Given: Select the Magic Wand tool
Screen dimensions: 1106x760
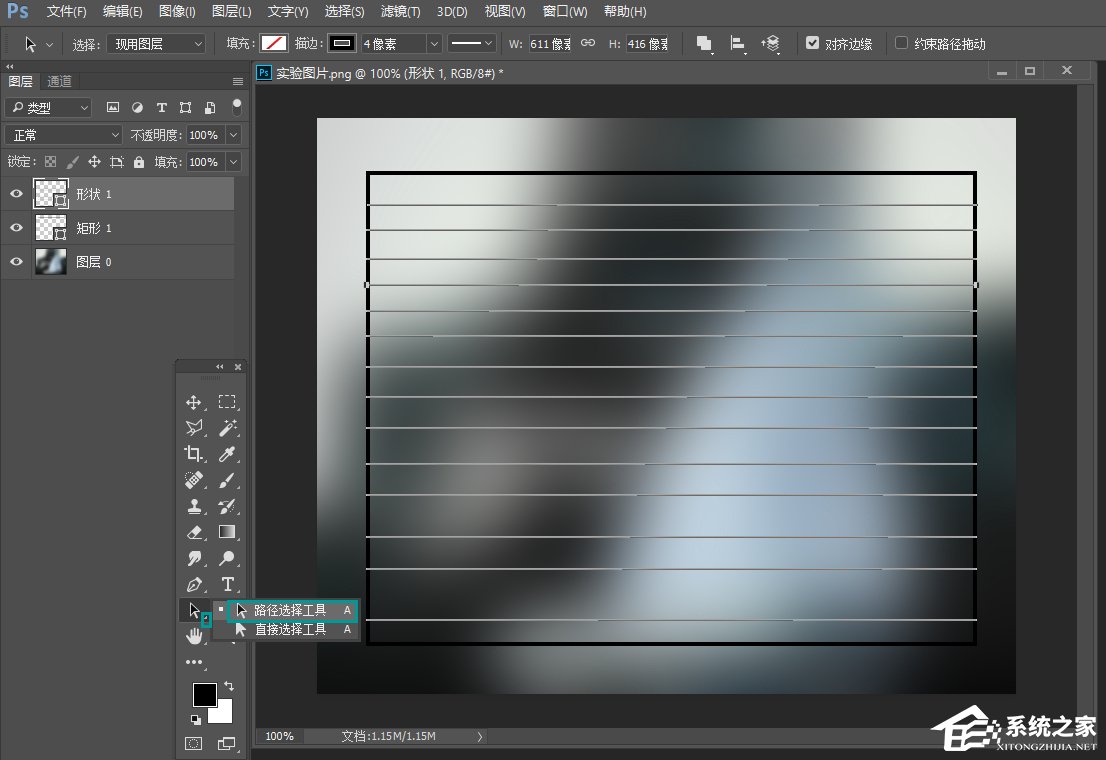Looking at the screenshot, I should (227, 428).
